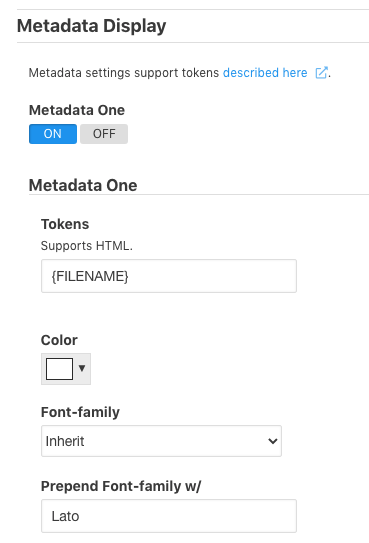This screenshot has width=369, height=543.
Task: Click the Metadata Display section heading
Action: tap(91, 26)
